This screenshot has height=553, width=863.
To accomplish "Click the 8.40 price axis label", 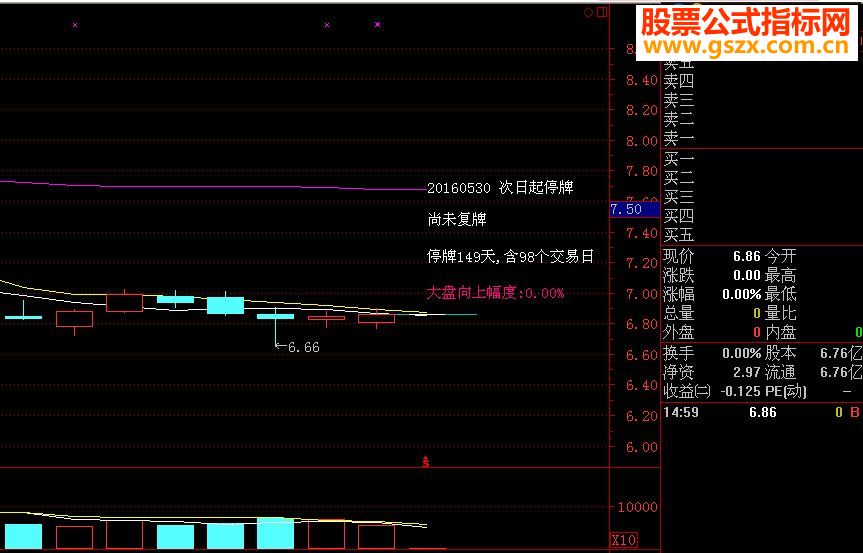I will (x=642, y=80).
